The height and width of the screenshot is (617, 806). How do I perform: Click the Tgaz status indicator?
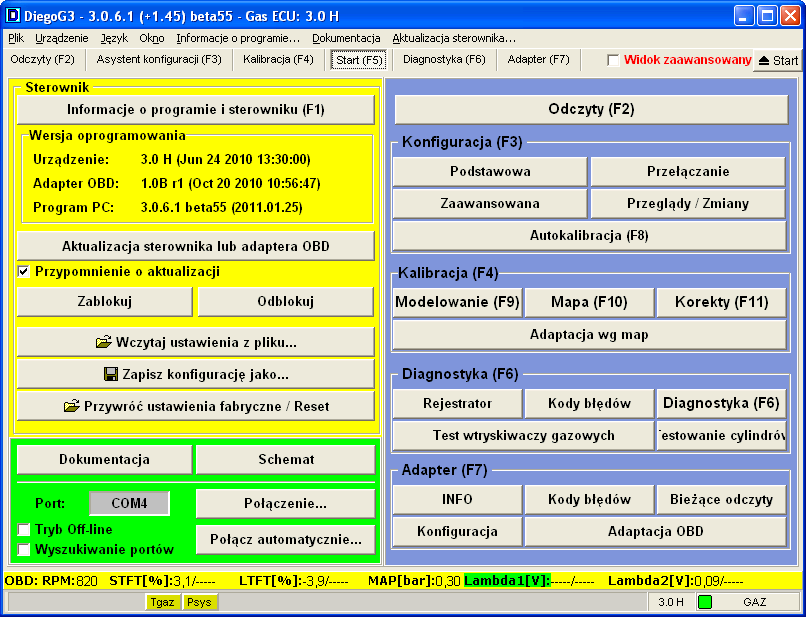click(x=162, y=602)
